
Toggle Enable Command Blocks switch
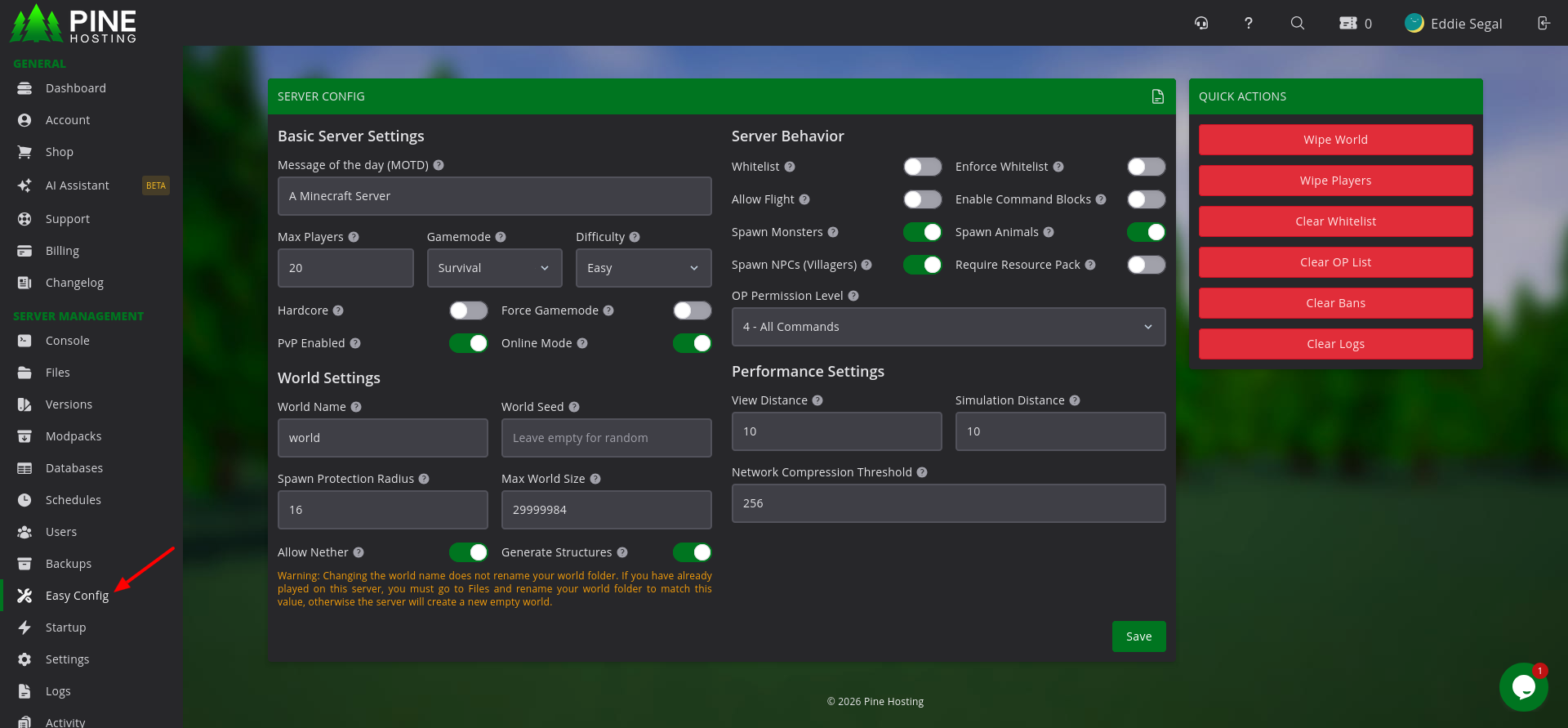pos(1147,199)
